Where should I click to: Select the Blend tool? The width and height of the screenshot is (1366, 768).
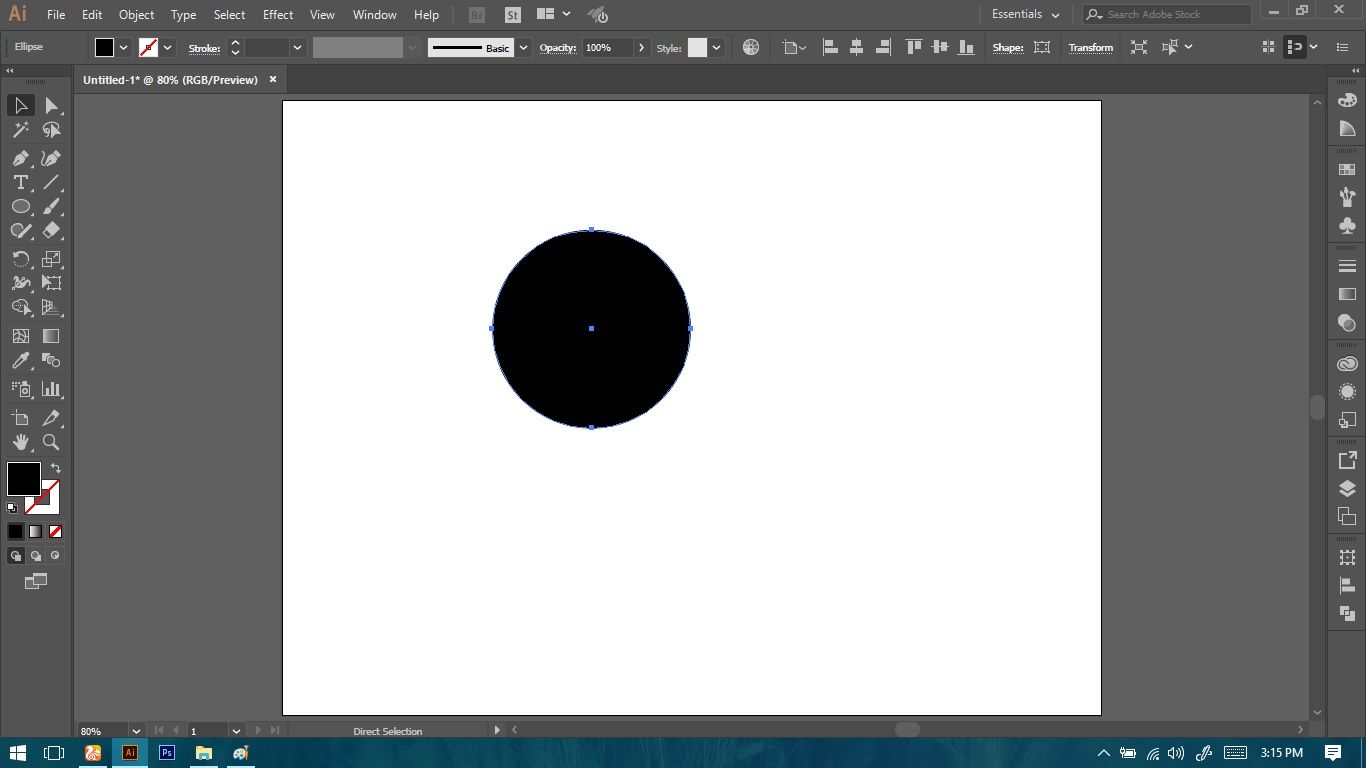coord(51,361)
